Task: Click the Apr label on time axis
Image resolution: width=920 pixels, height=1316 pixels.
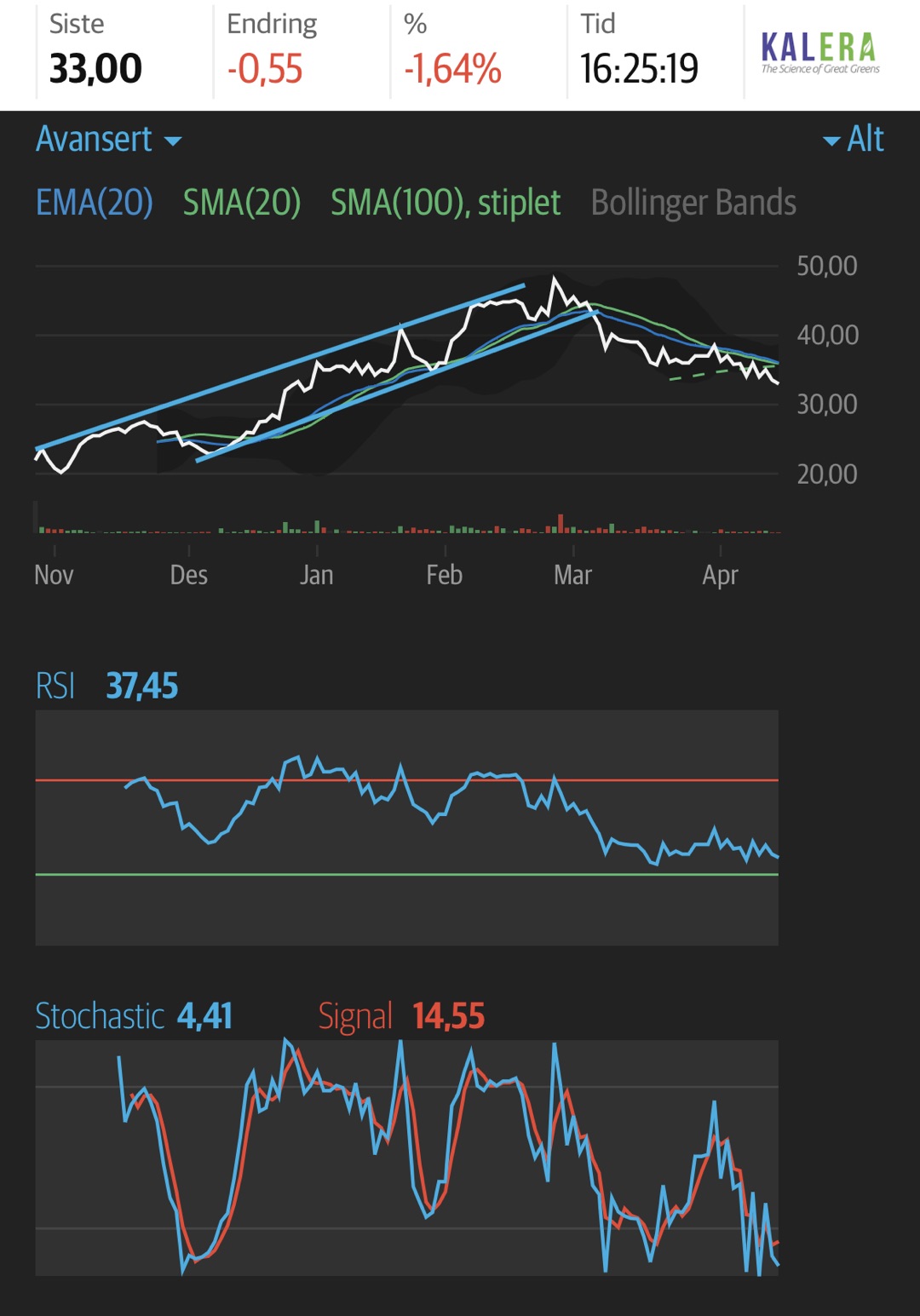Action: [x=720, y=576]
